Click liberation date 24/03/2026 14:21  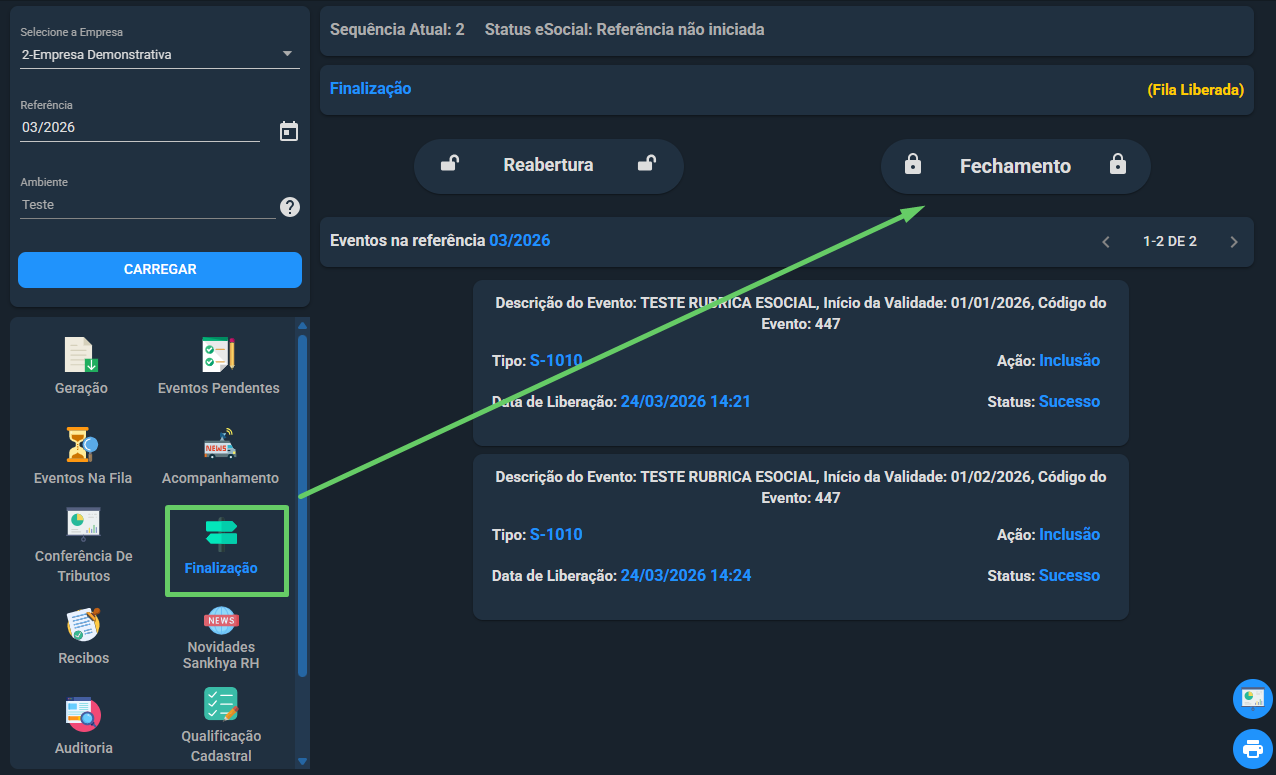pos(686,401)
